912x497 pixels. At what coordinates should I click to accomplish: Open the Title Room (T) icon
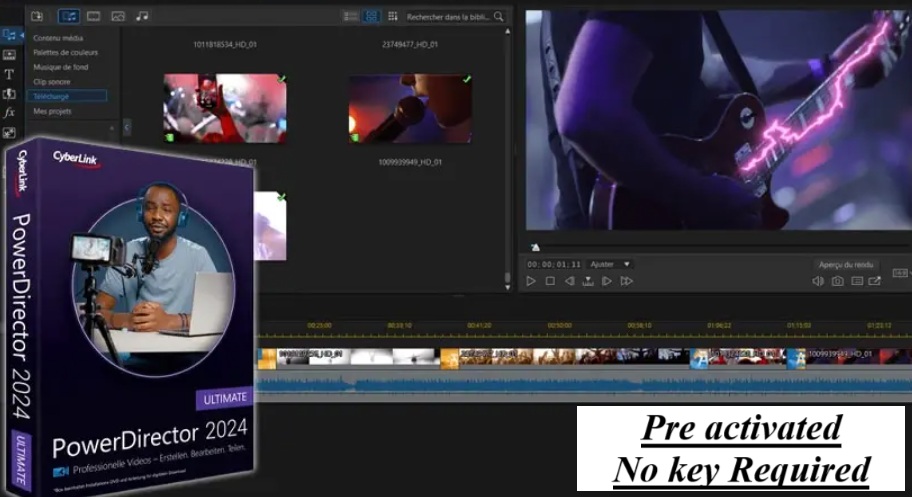point(9,74)
